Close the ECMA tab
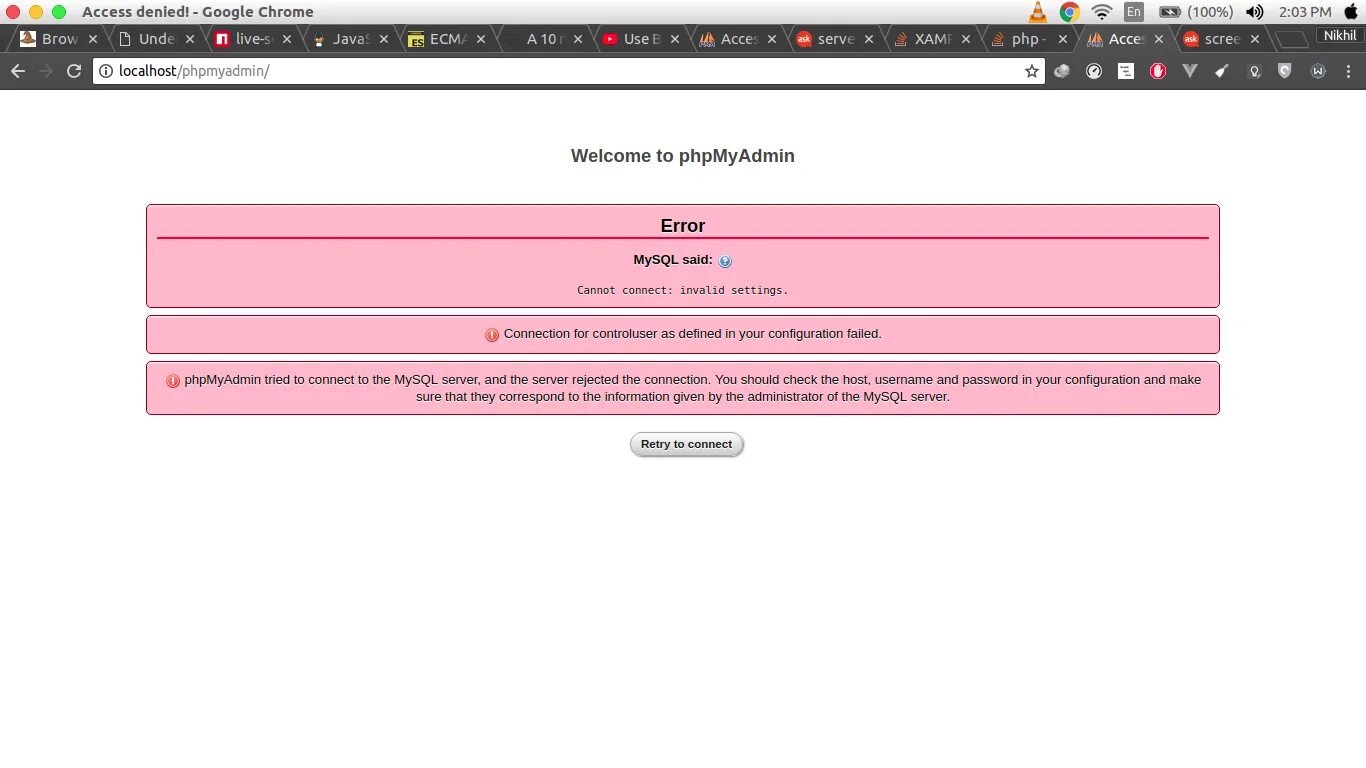The image size is (1366, 768). [x=481, y=39]
